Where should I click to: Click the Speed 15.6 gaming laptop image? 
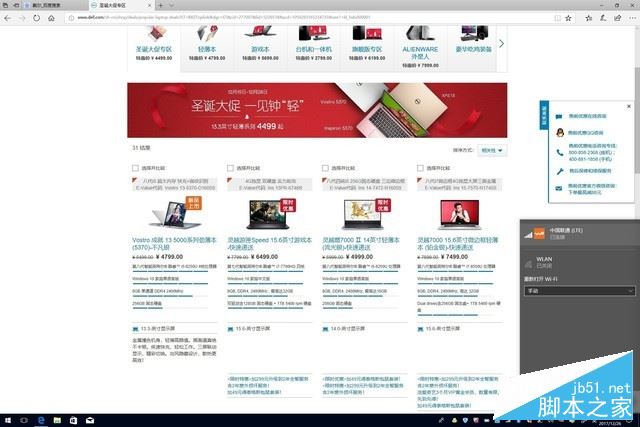[269, 214]
